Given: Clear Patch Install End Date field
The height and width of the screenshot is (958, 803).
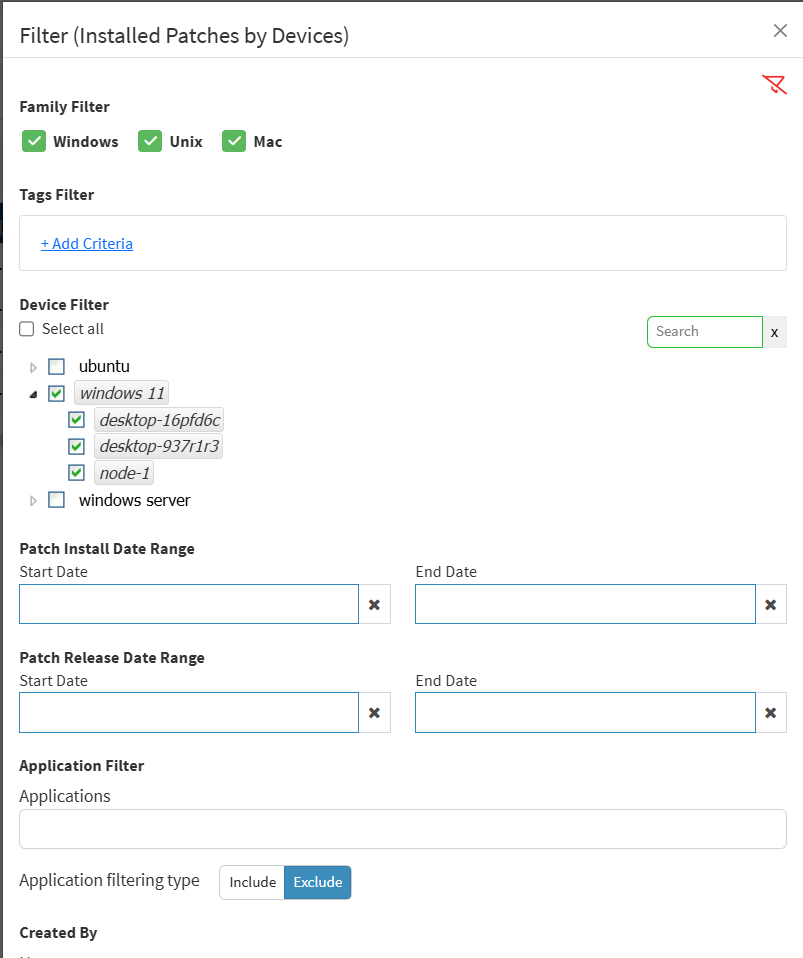Looking at the screenshot, I should click(x=770, y=605).
